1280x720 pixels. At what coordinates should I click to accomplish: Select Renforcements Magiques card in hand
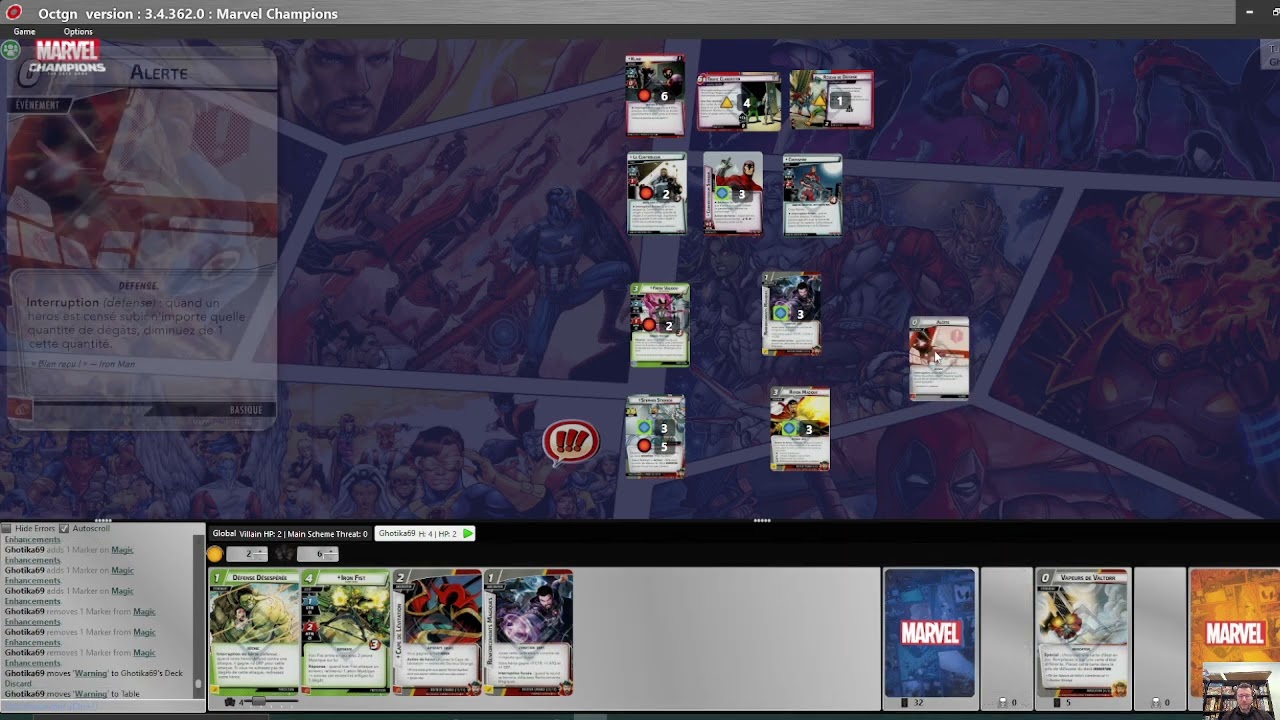tap(528, 632)
